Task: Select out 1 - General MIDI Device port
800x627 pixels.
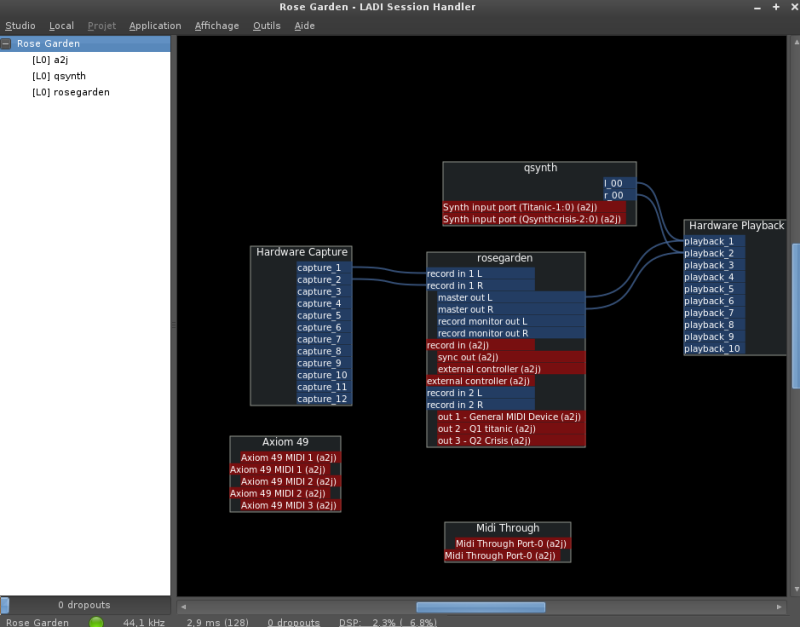Action: point(511,417)
